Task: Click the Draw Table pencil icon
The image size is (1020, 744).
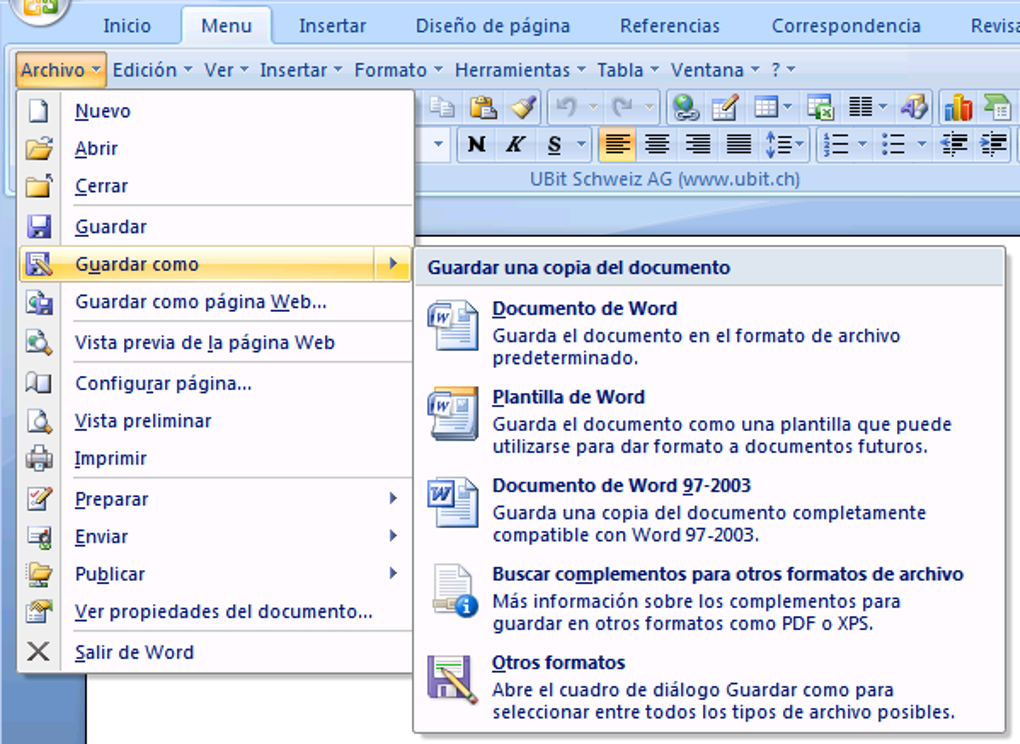Action: click(725, 107)
